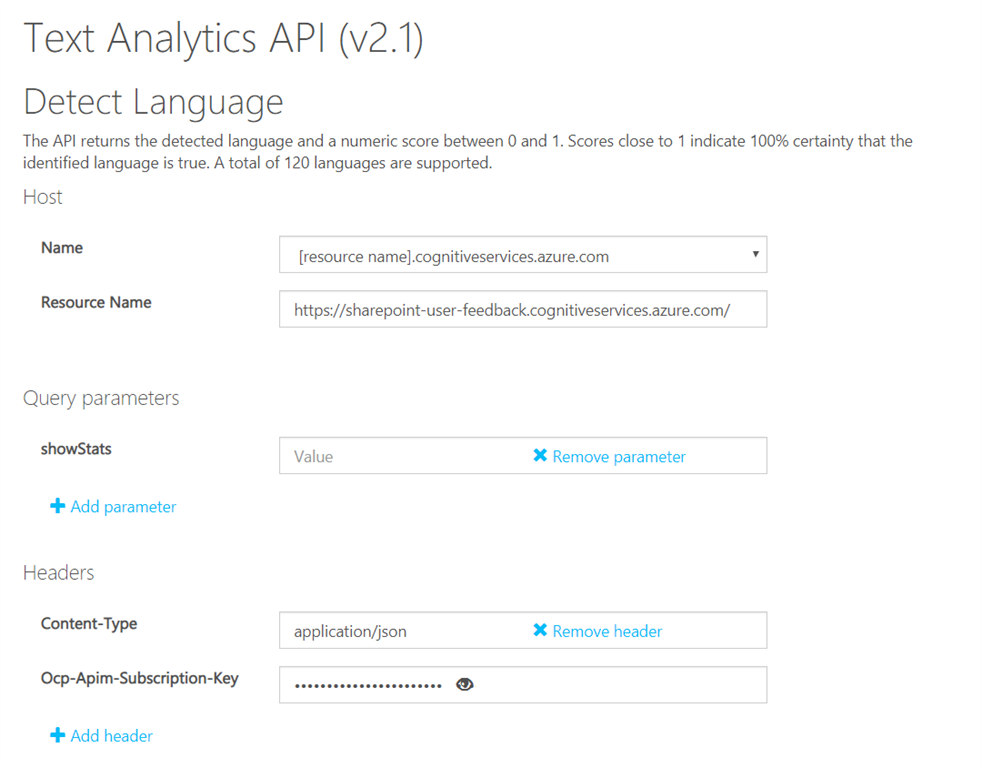The height and width of the screenshot is (768, 982).
Task: Click the Remove header text label
Action: [605, 631]
